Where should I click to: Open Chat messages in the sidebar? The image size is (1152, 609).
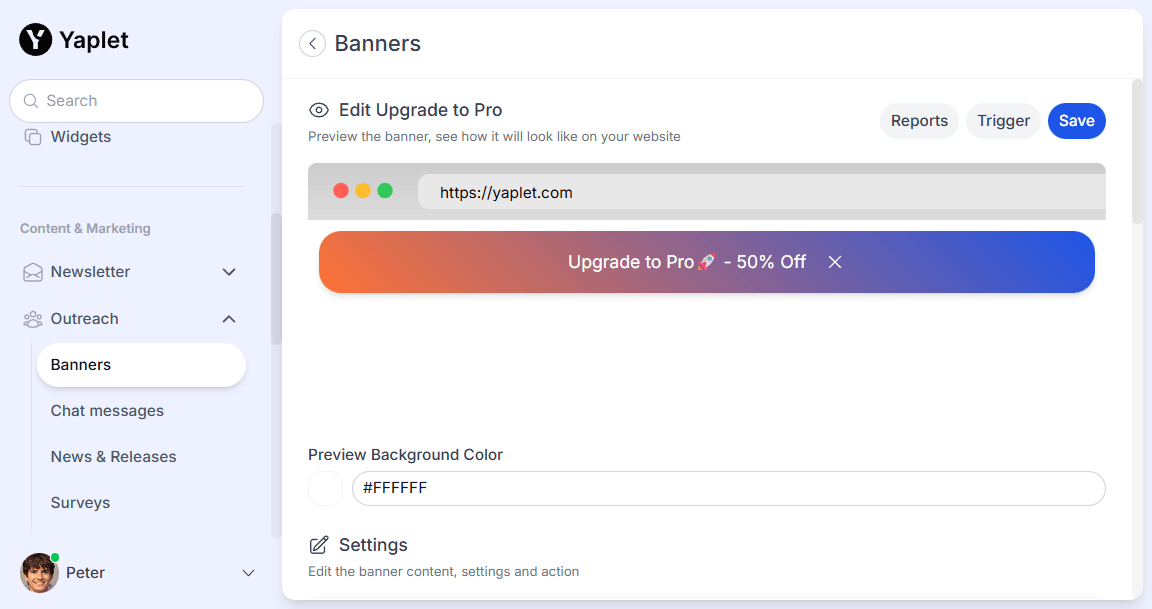pos(107,411)
